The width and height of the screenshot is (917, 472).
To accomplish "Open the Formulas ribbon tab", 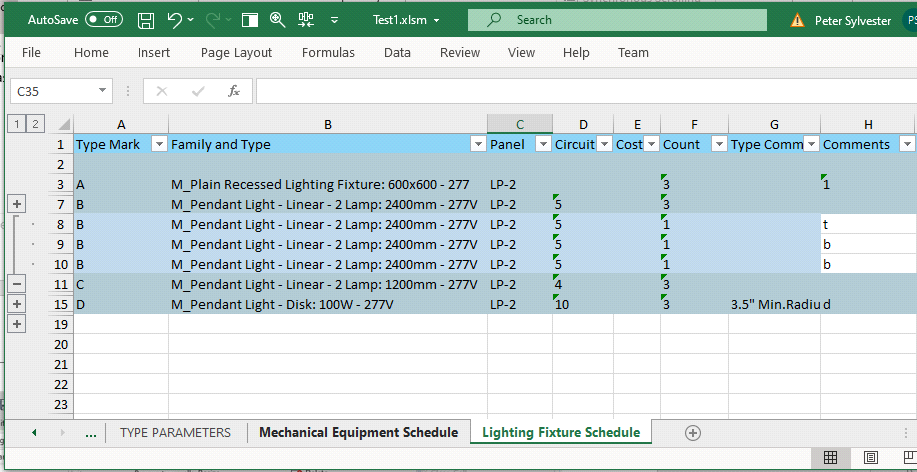I will (328, 53).
